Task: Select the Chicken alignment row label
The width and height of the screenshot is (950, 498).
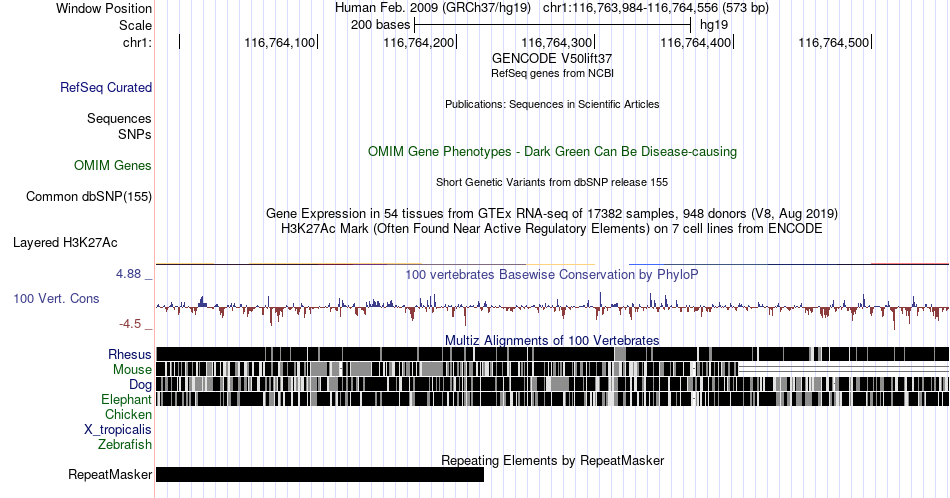Action: pos(128,414)
